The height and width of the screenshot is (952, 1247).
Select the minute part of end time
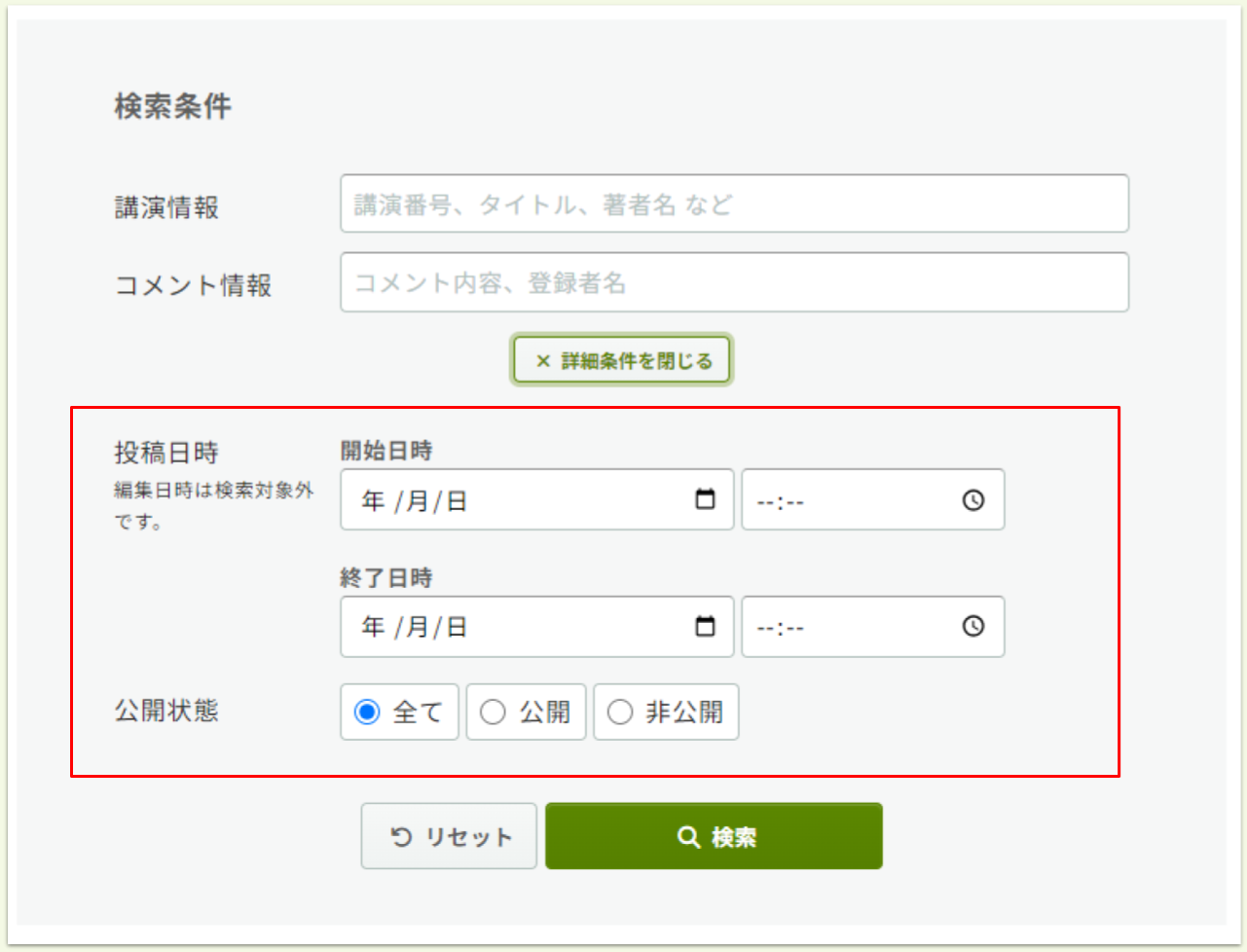(795, 629)
